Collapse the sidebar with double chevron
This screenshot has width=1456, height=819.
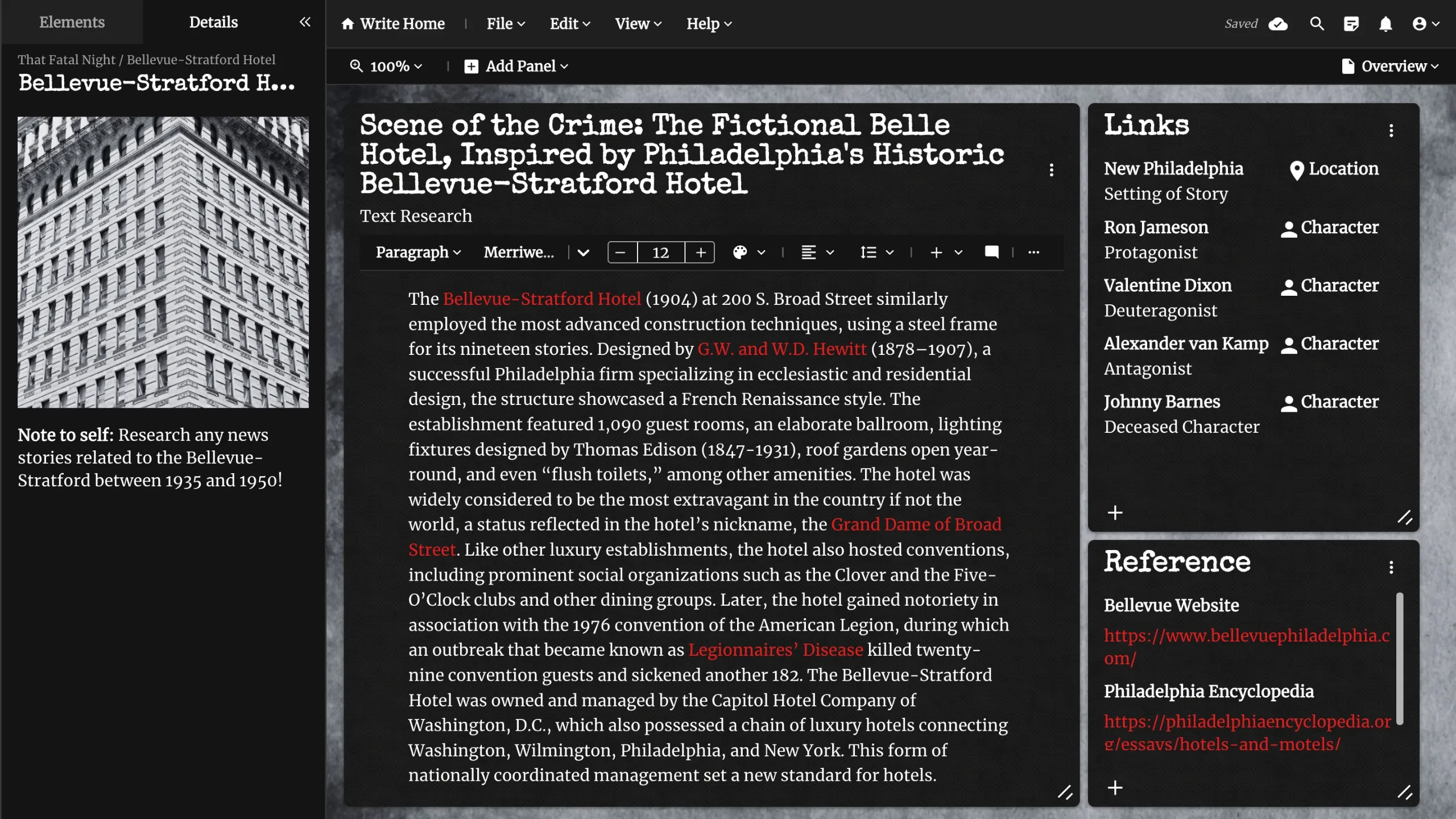pos(305,22)
